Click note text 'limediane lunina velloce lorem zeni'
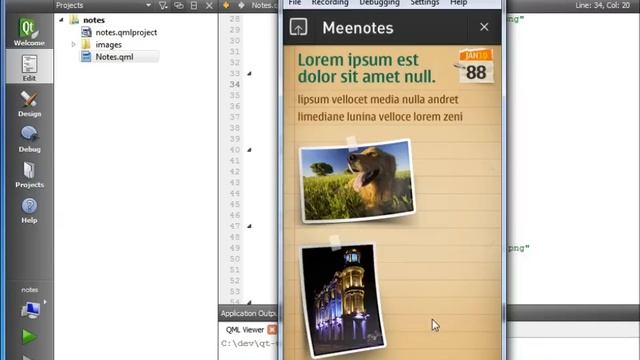 380,116
